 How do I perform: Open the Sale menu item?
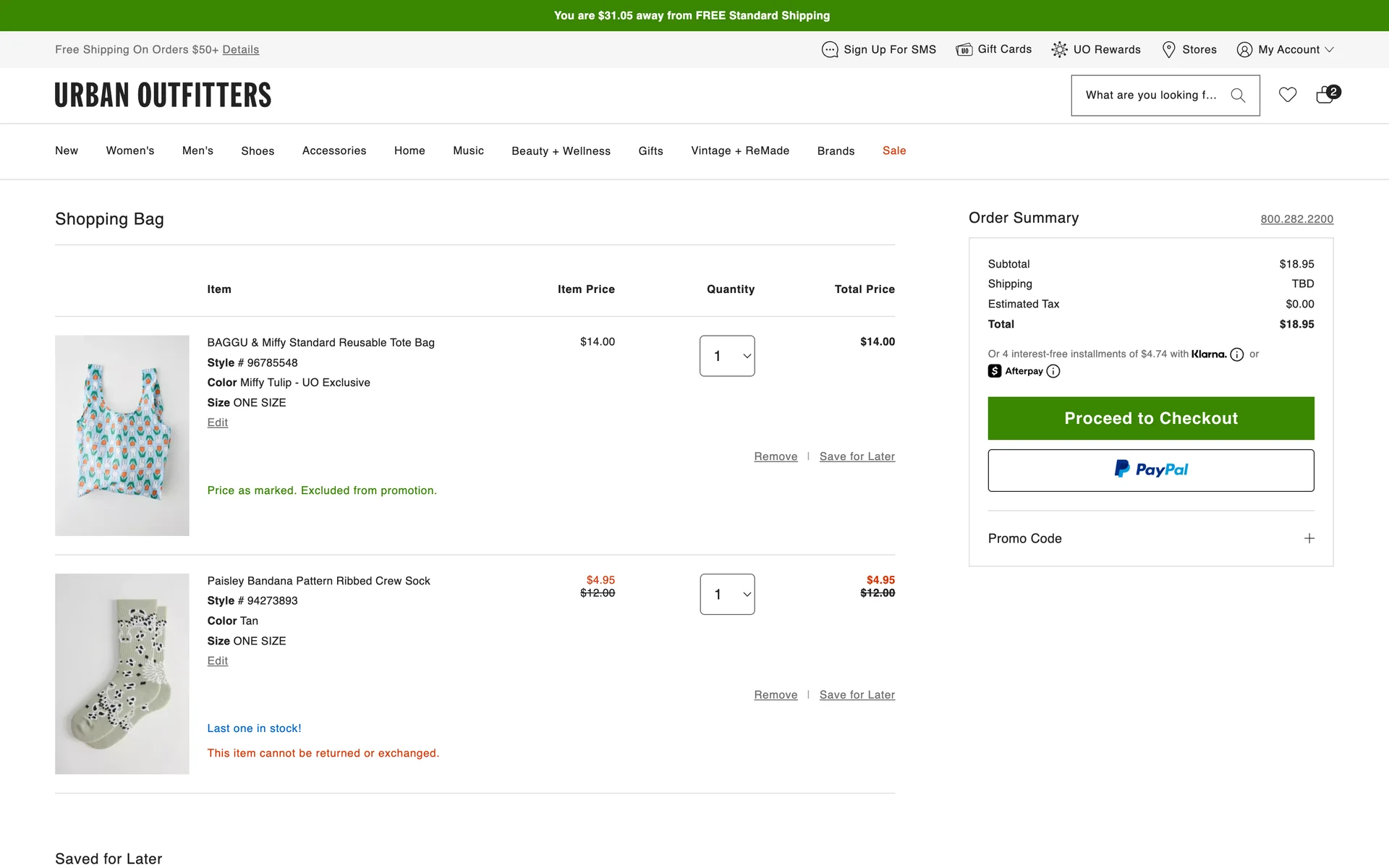(x=893, y=150)
